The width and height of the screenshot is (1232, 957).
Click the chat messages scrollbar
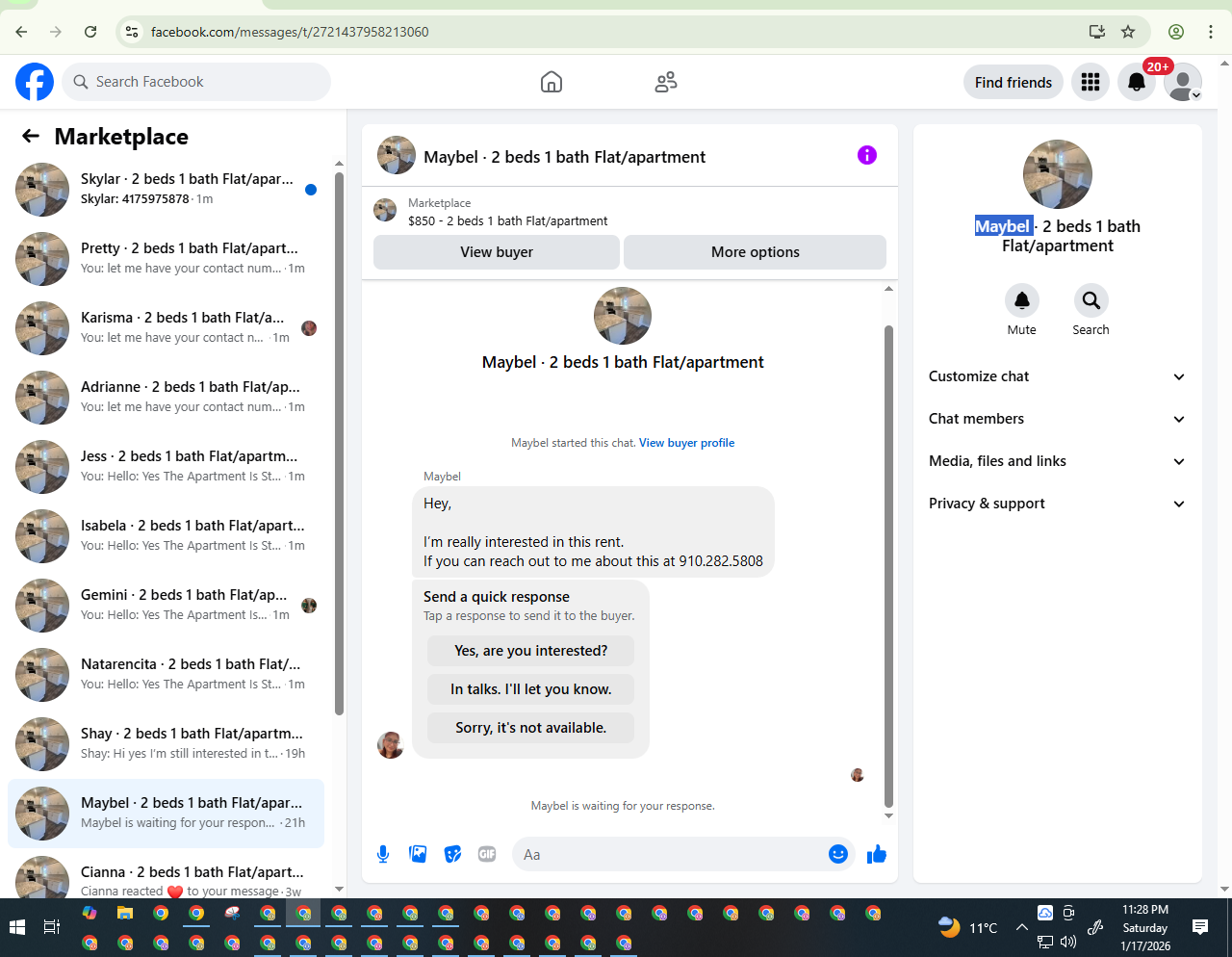point(888,566)
